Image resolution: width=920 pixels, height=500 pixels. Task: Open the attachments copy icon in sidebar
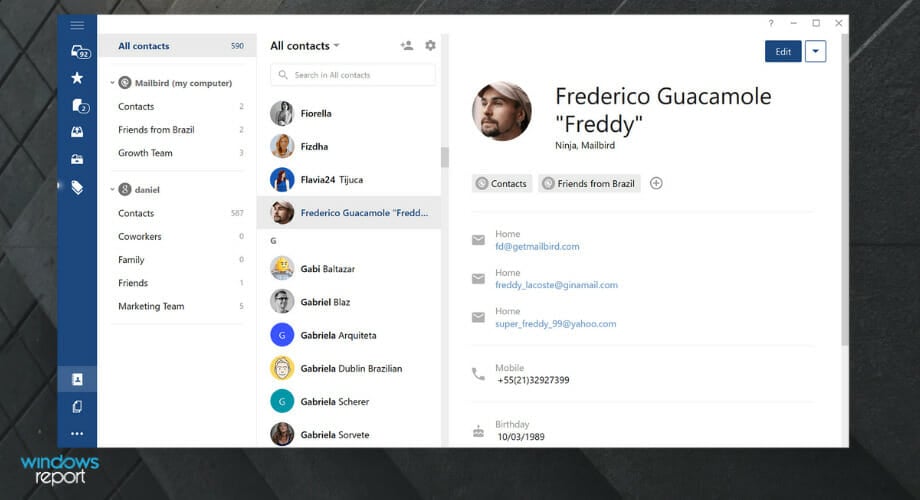pyautogui.click(x=77, y=407)
